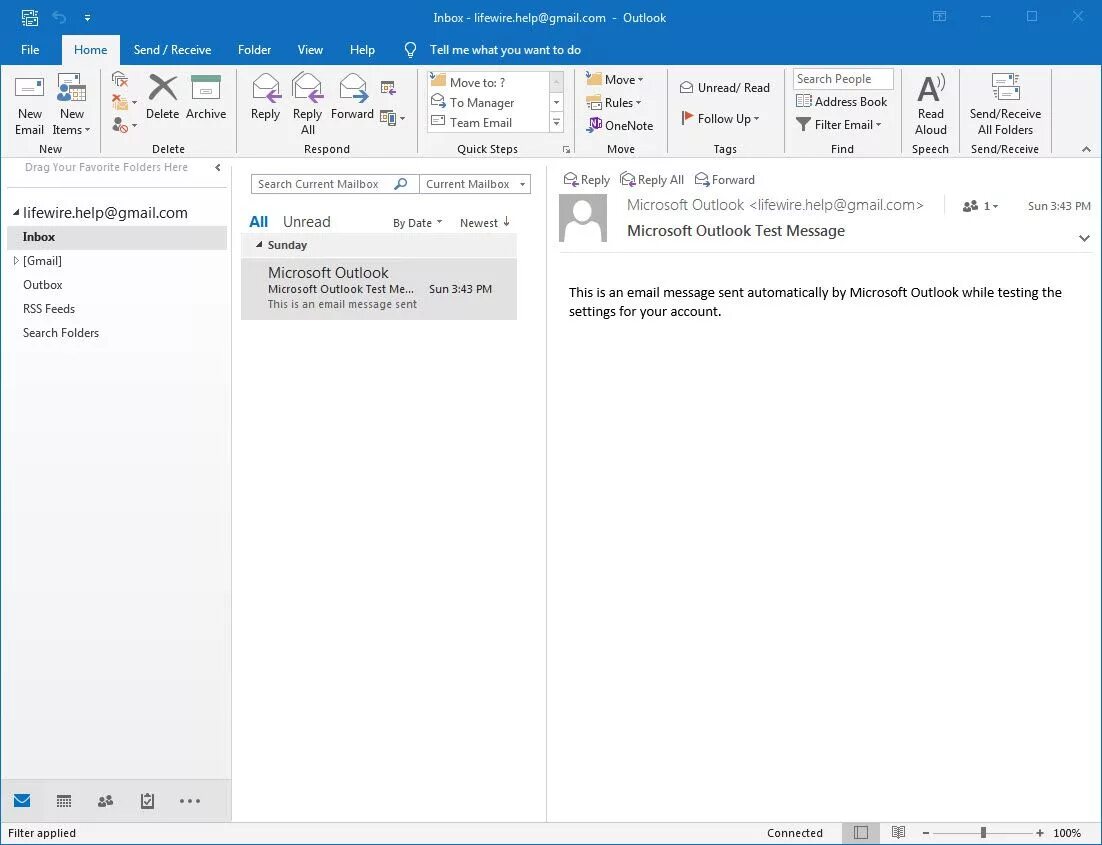Click Send/Receive All Folders
Image resolution: width=1102 pixels, height=845 pixels.
click(1005, 104)
